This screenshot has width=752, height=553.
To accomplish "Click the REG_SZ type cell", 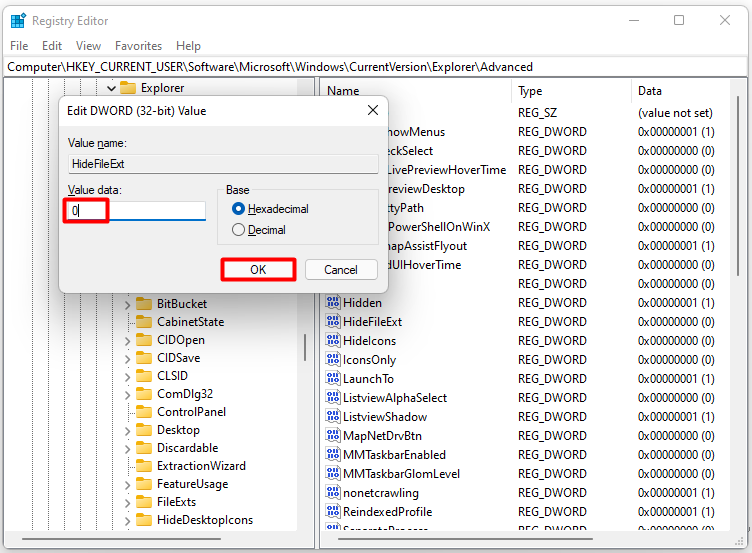I will (x=537, y=113).
